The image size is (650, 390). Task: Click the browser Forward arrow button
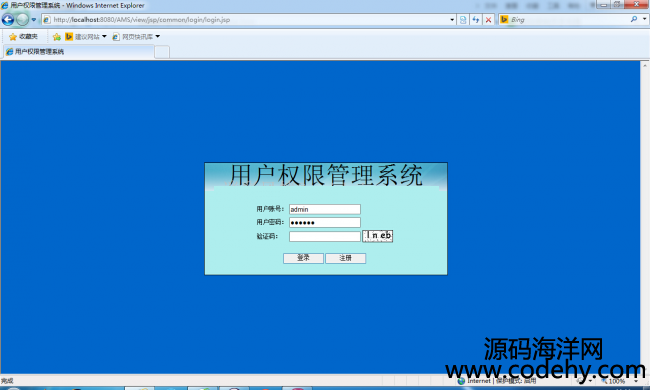tap(22, 19)
